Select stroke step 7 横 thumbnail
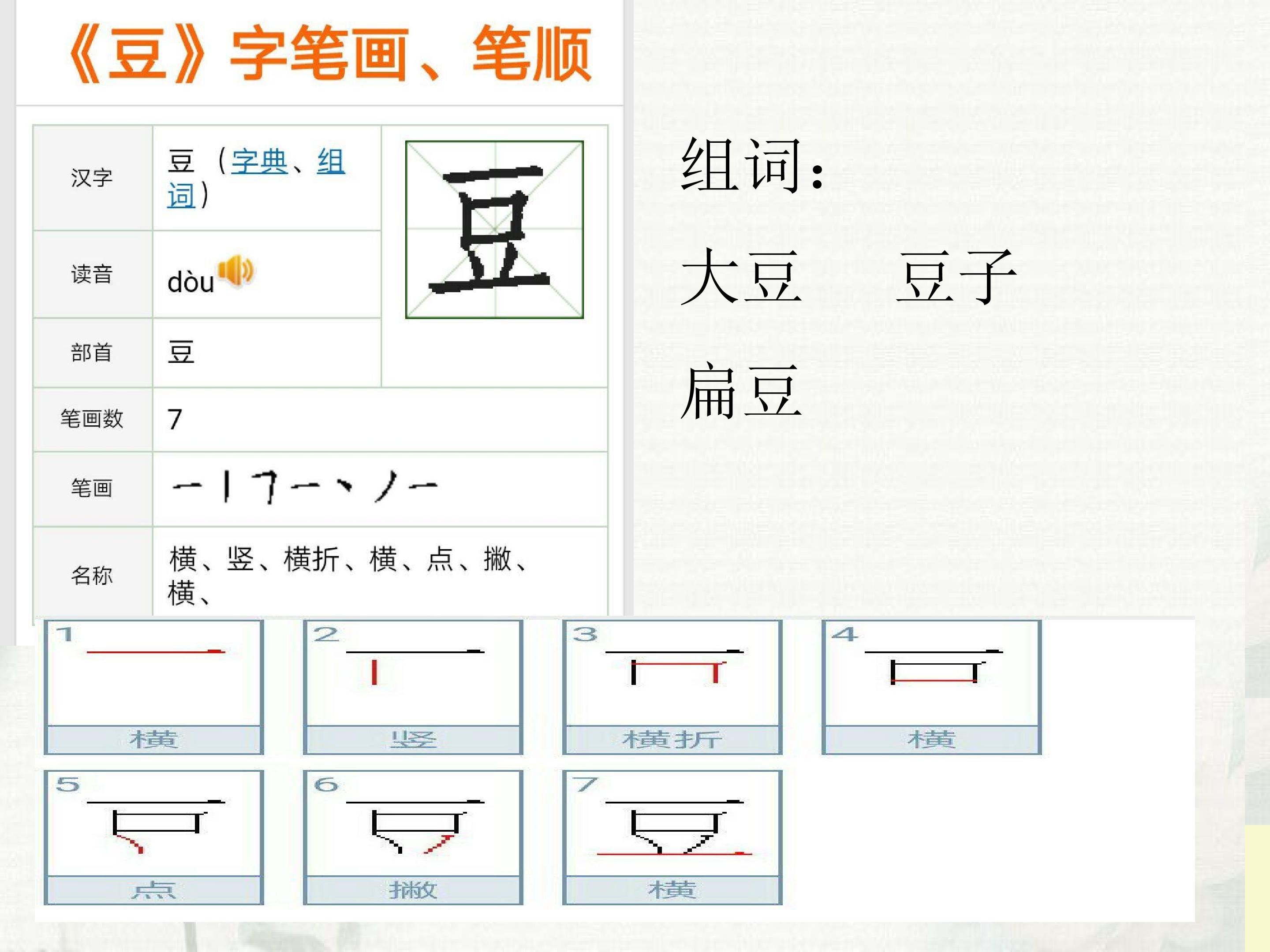This screenshot has height=952, width=1270. [672, 837]
